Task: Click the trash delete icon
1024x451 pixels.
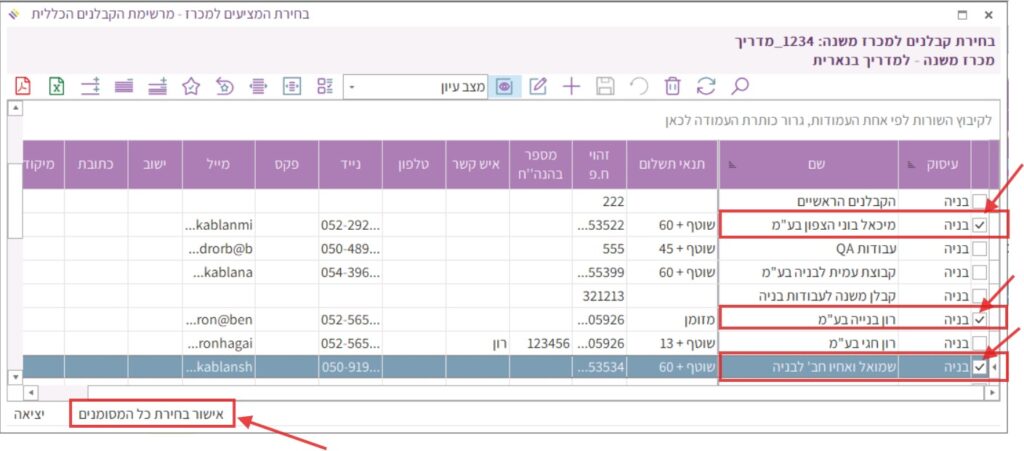Action: point(673,86)
